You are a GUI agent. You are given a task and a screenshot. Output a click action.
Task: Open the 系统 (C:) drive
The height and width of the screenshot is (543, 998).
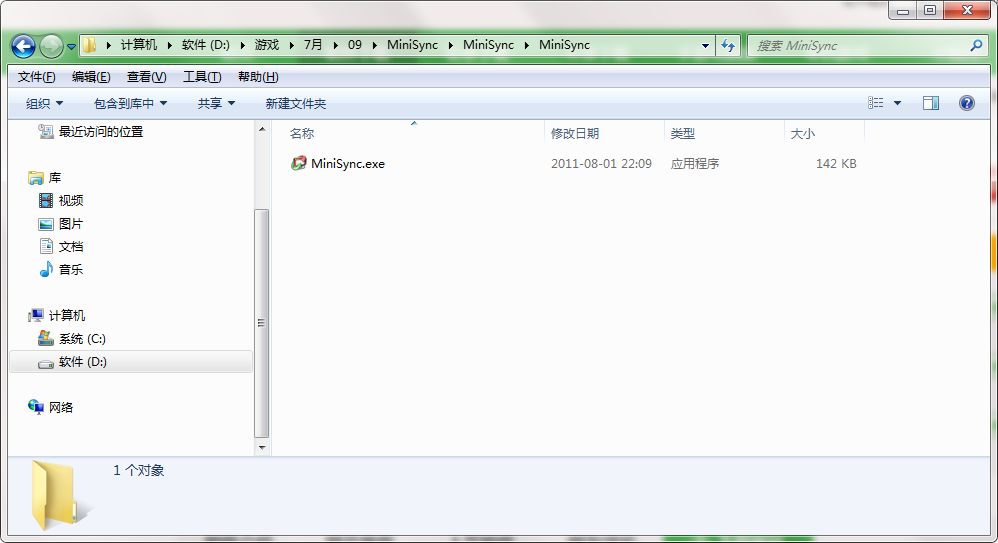click(x=82, y=339)
